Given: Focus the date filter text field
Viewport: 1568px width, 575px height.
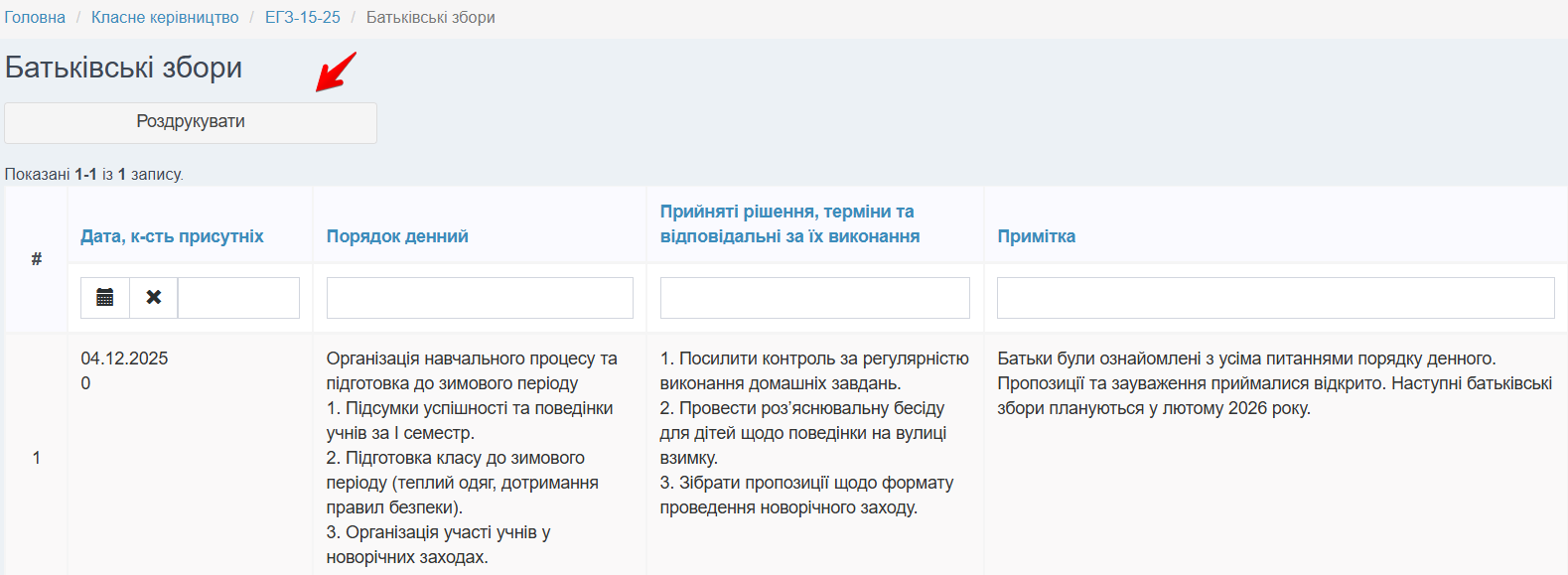Looking at the screenshot, I should 238,298.
